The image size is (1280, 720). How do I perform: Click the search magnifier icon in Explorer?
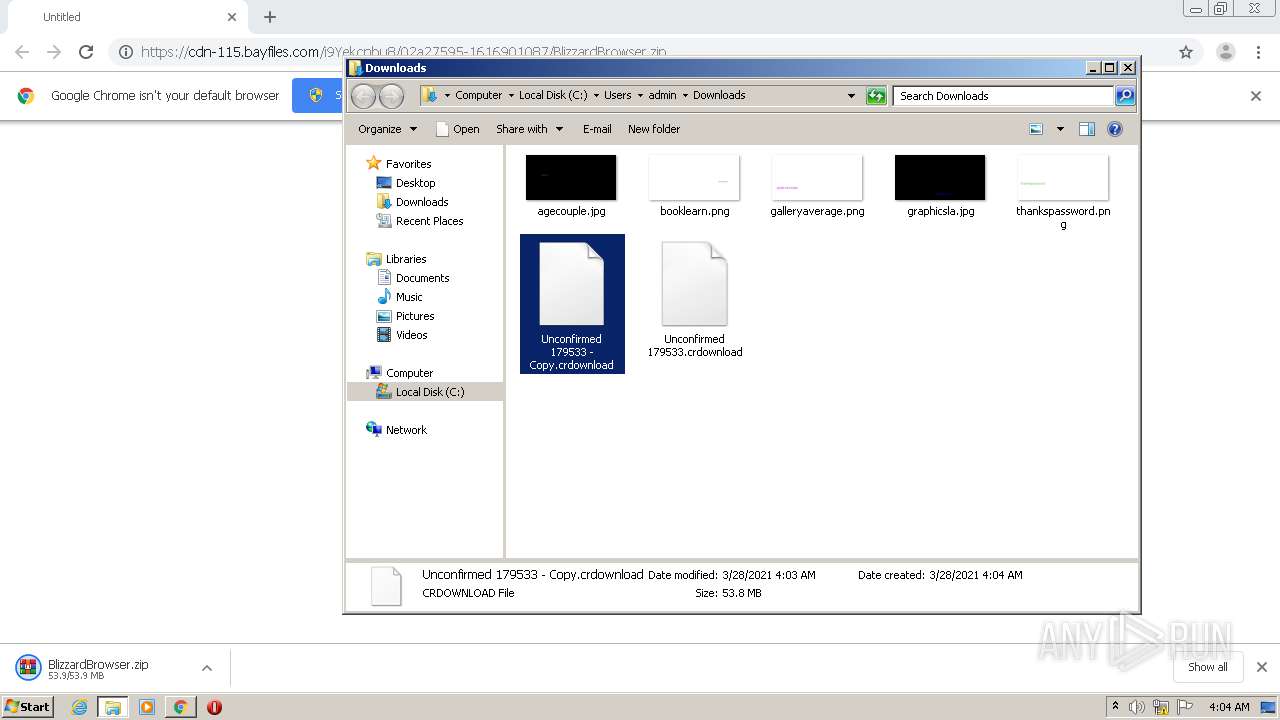pyautogui.click(x=1125, y=95)
